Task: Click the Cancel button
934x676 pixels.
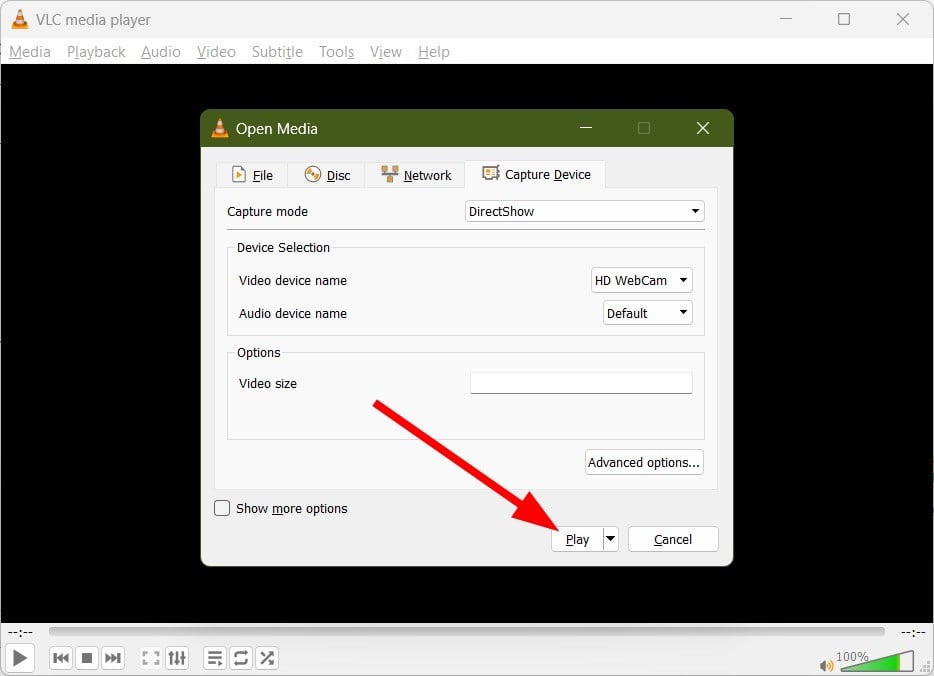Action: [673, 539]
